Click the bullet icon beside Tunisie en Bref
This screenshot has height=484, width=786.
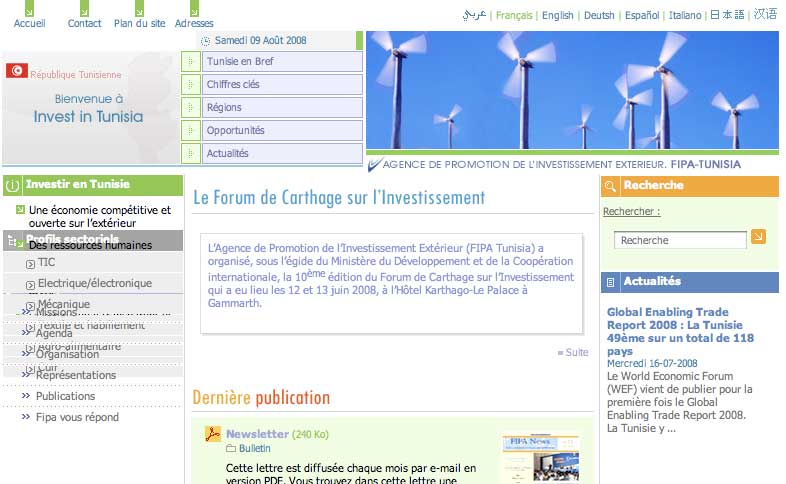tap(190, 62)
